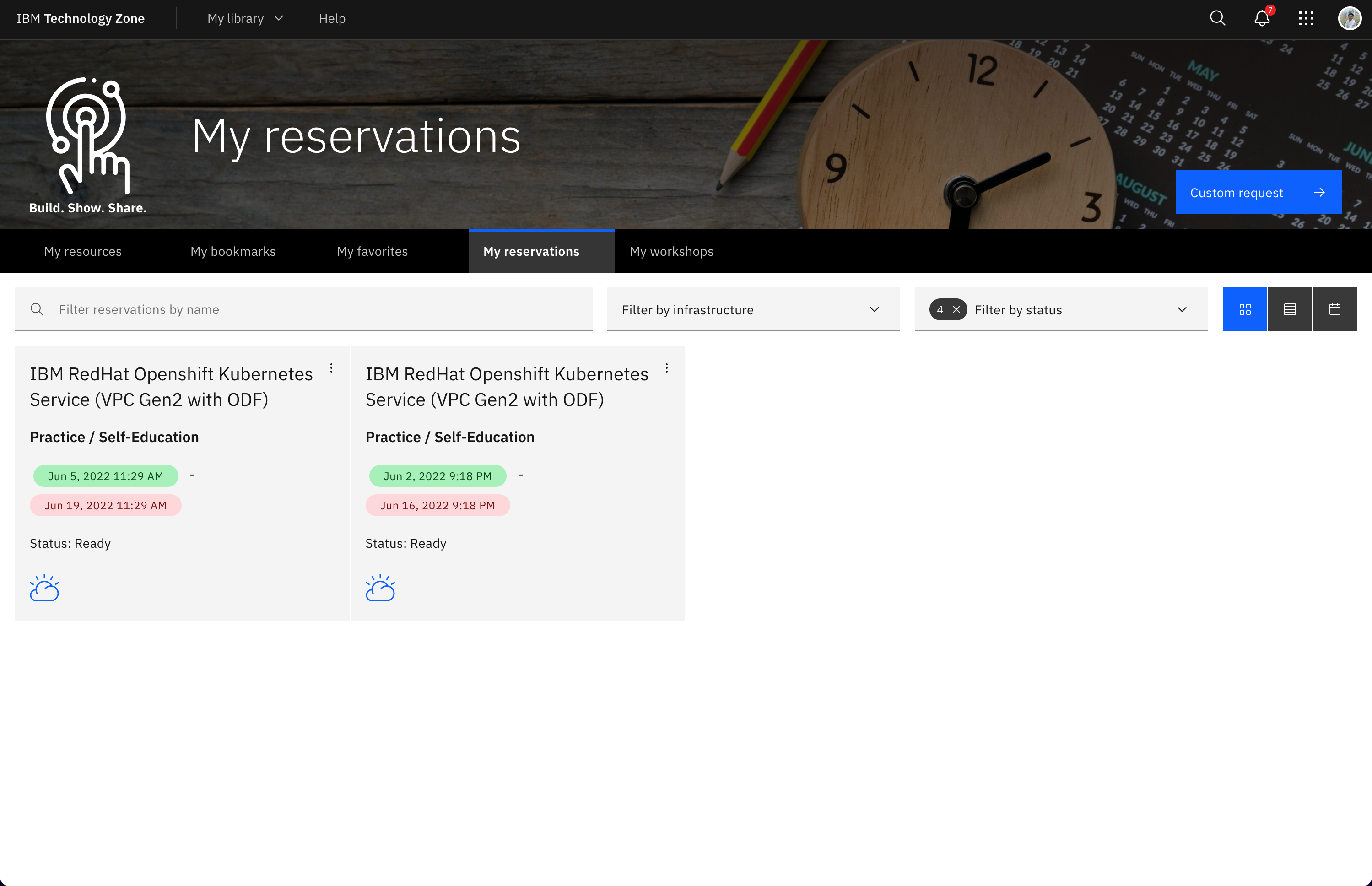Image resolution: width=1372 pixels, height=886 pixels.
Task: Open the application switcher grid icon
Action: pos(1306,18)
